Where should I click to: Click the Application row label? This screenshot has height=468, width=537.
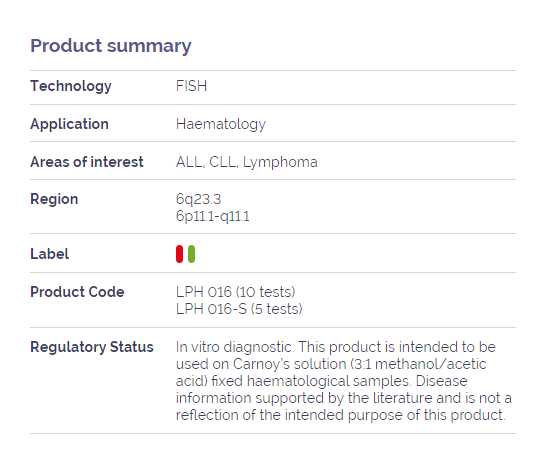[70, 124]
